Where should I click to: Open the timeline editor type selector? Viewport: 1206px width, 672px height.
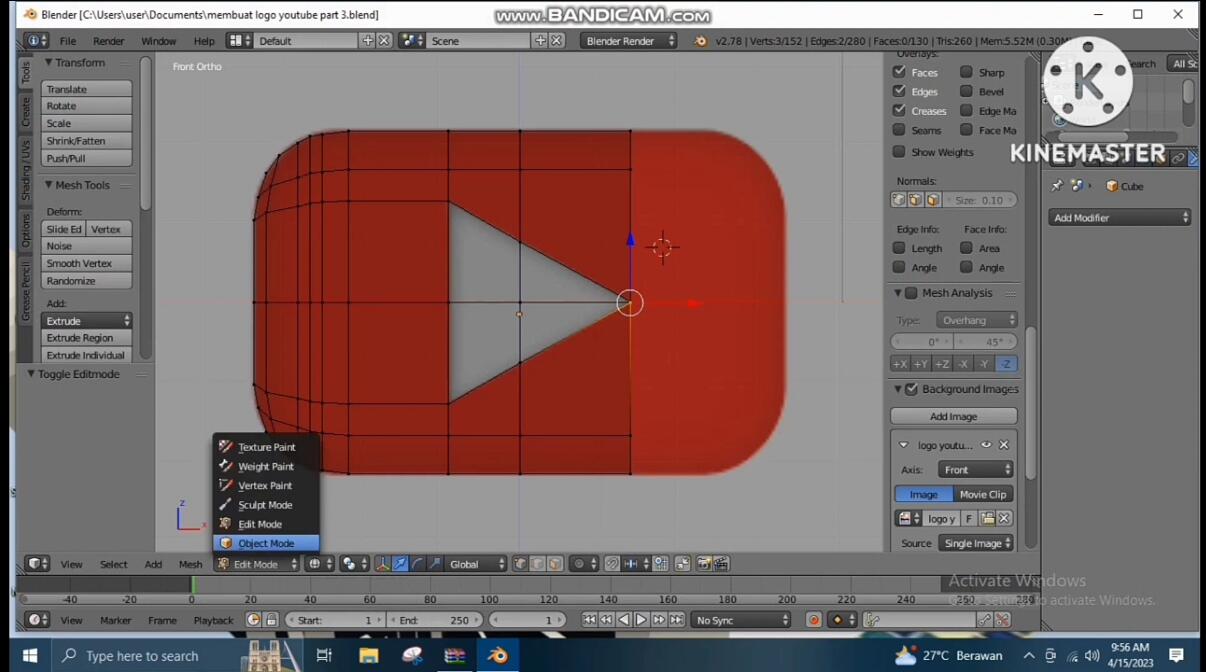coord(38,620)
